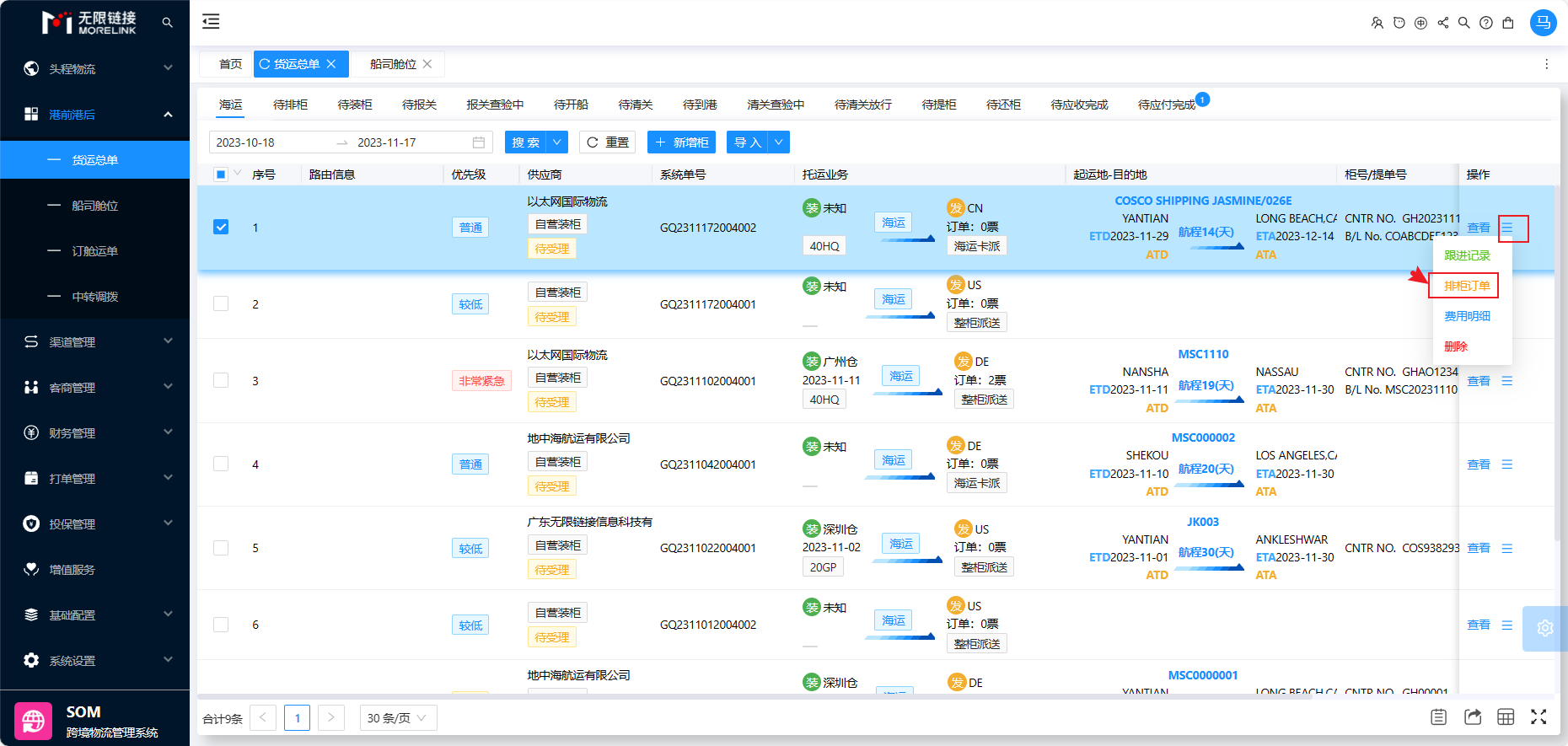Click the shopping bag icon in top bar

coord(1508,23)
